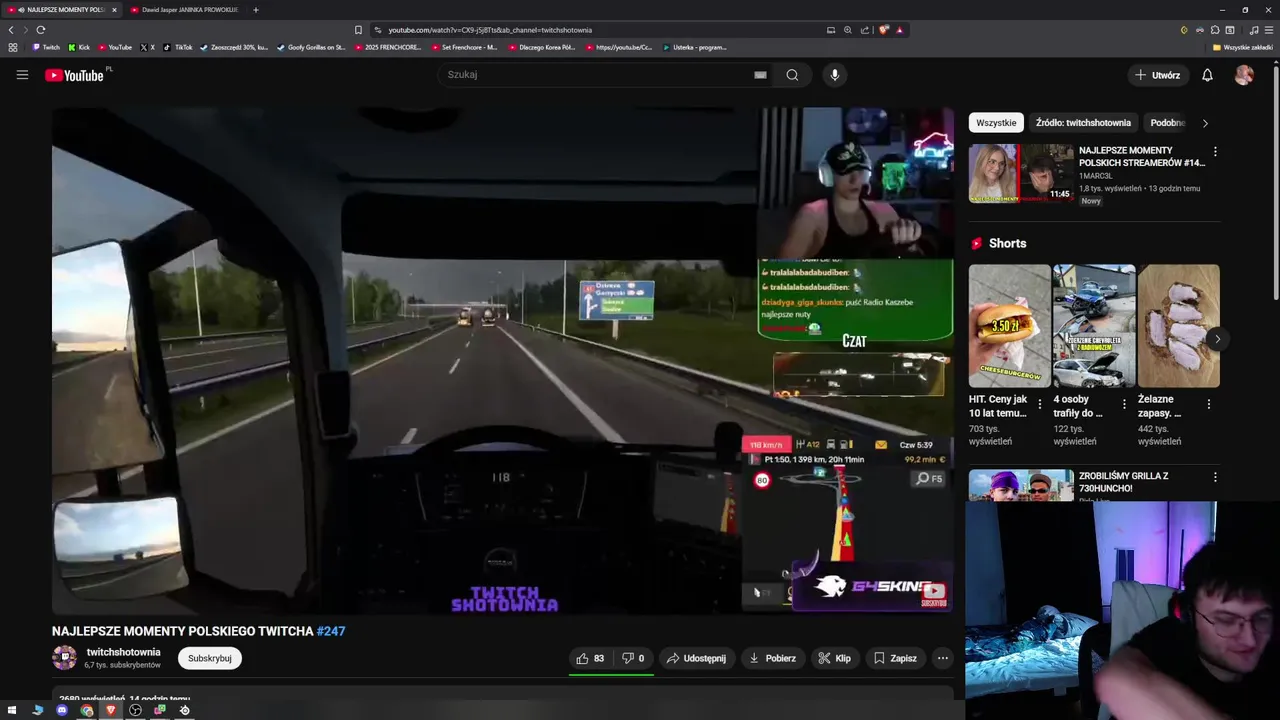Open Chrome from the taskbar

point(87,710)
